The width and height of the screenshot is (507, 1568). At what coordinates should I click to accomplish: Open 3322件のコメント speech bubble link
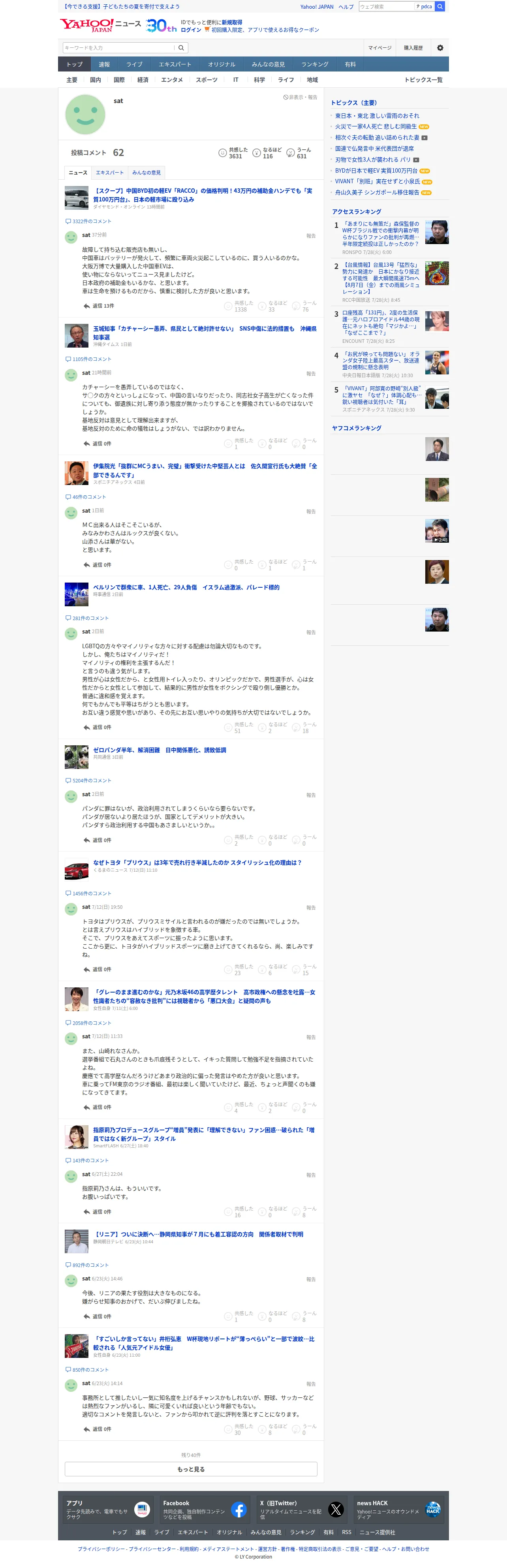[88, 221]
